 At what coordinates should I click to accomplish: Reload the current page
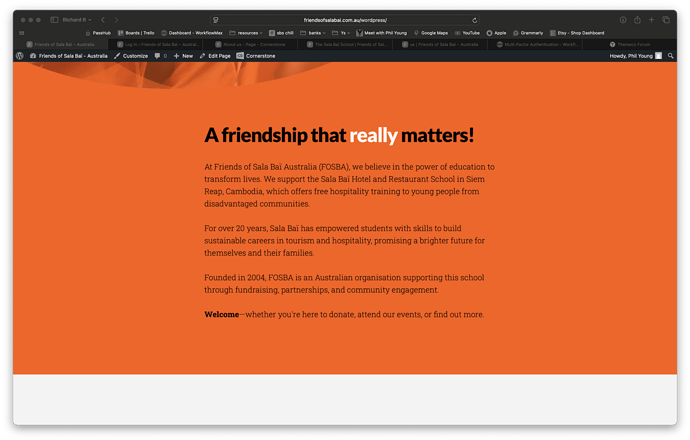474,20
